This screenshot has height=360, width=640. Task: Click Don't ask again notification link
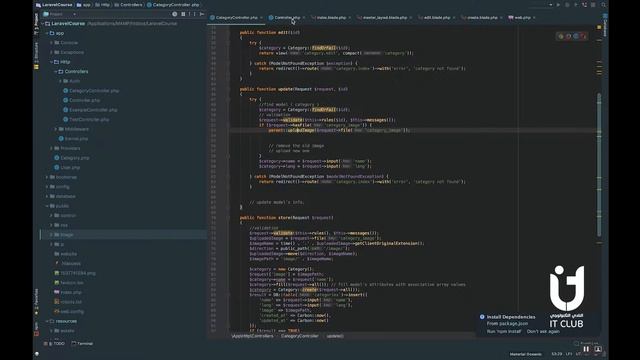point(543,331)
